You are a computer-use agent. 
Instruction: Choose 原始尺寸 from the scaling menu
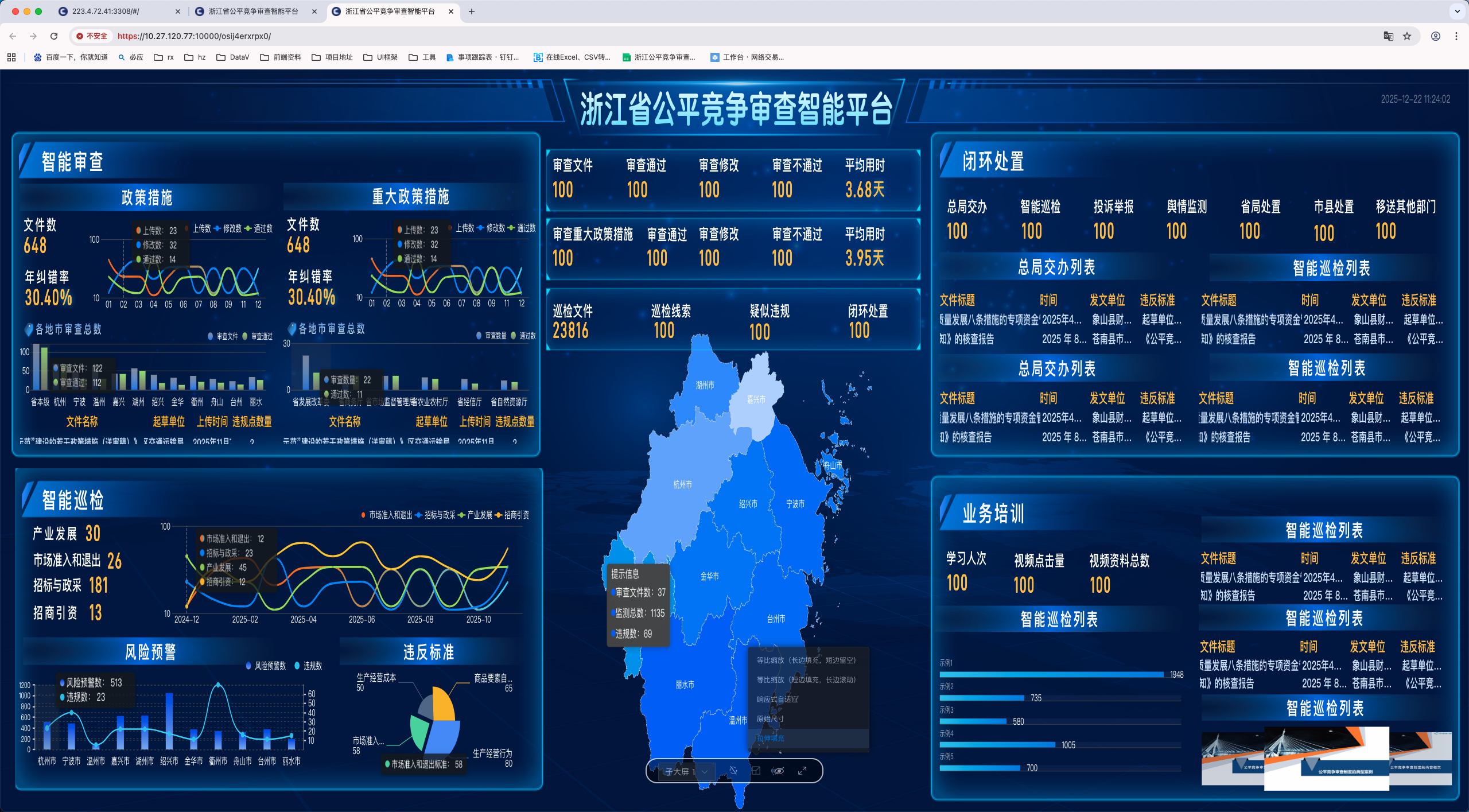tap(770, 718)
